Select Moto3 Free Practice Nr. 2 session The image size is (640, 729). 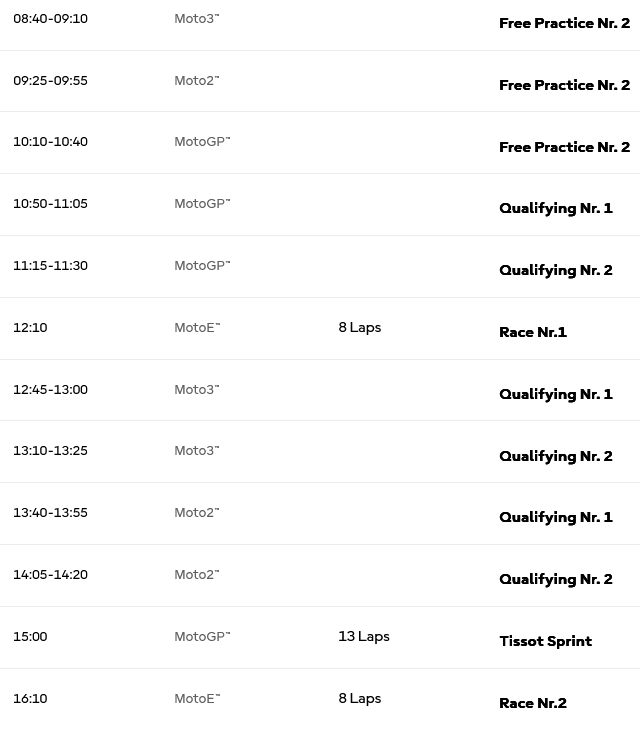[564, 23]
